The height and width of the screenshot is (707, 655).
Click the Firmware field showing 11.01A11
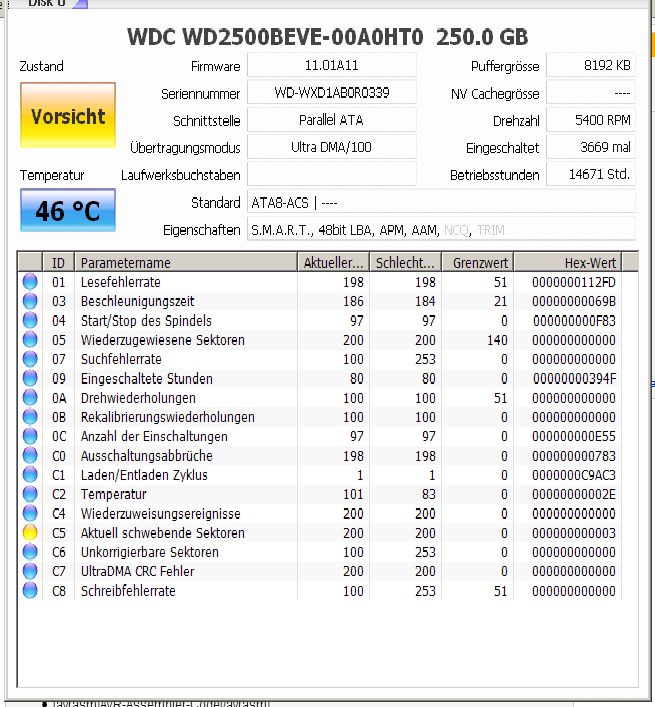(x=332, y=66)
